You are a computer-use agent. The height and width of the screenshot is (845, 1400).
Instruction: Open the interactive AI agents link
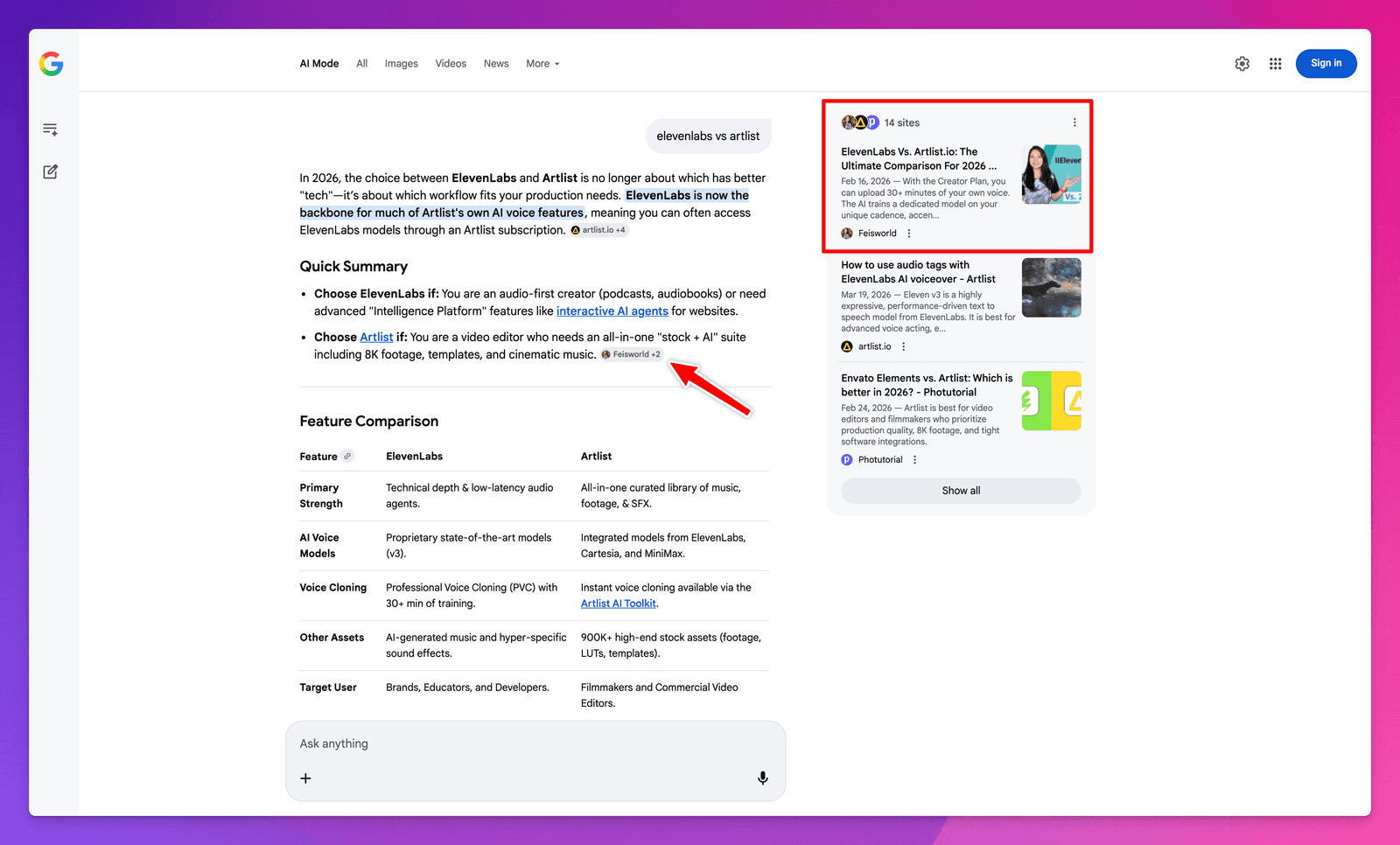[x=612, y=311]
